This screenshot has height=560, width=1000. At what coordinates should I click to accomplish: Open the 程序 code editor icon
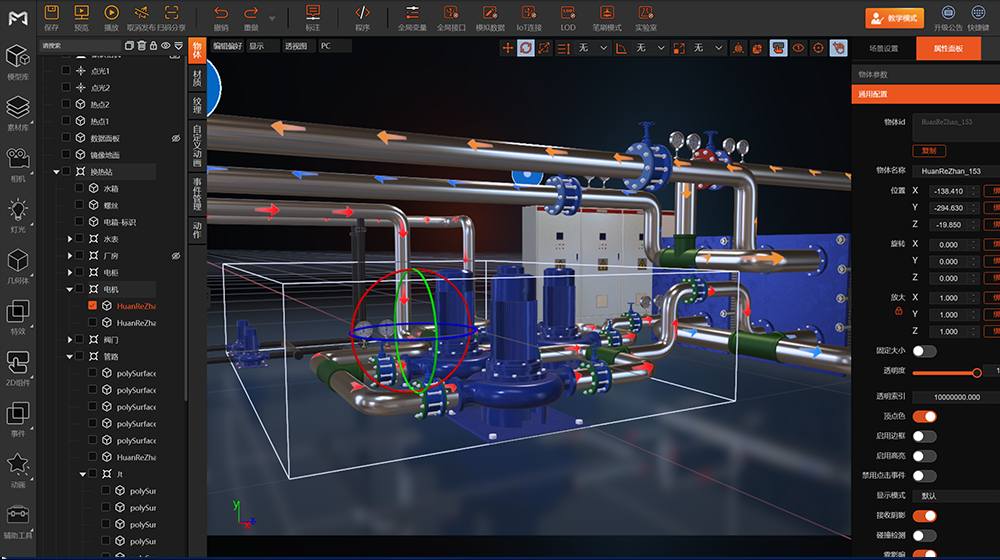pos(362,13)
